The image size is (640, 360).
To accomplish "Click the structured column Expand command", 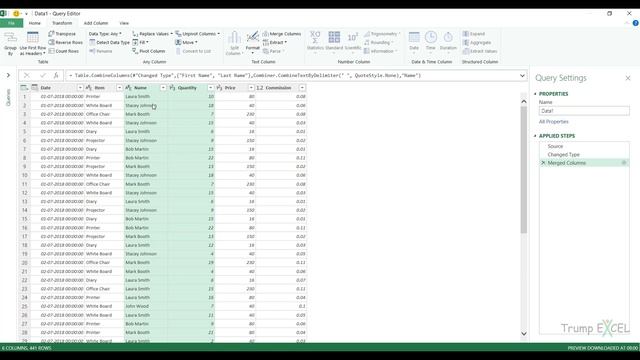I will pos(474,33).
